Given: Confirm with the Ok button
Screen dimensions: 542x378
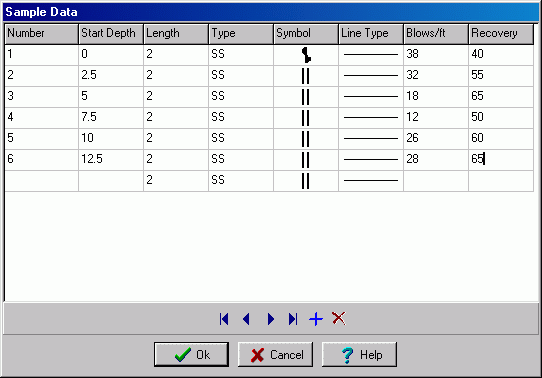Looking at the screenshot, I should point(191,355).
